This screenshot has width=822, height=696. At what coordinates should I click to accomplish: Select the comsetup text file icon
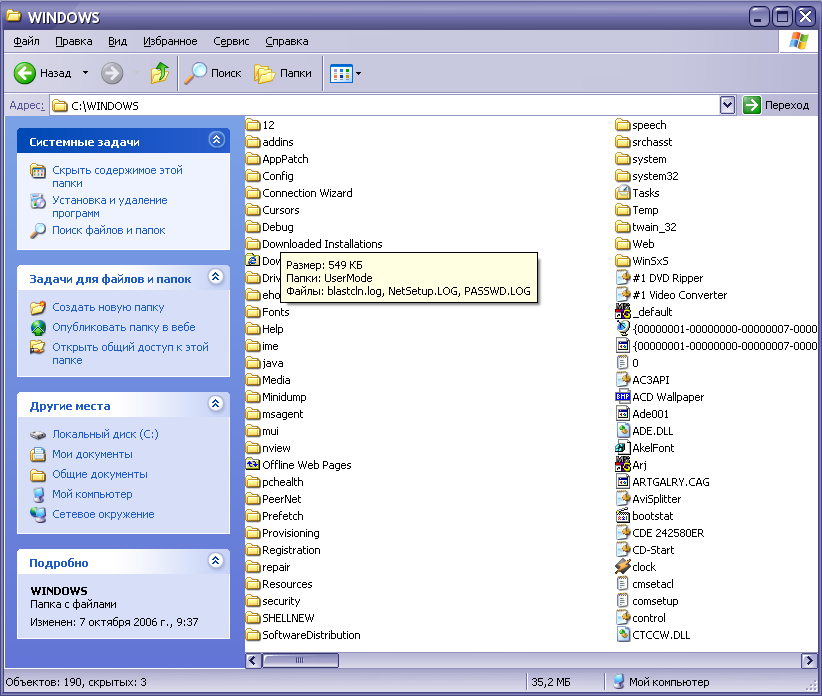click(623, 601)
